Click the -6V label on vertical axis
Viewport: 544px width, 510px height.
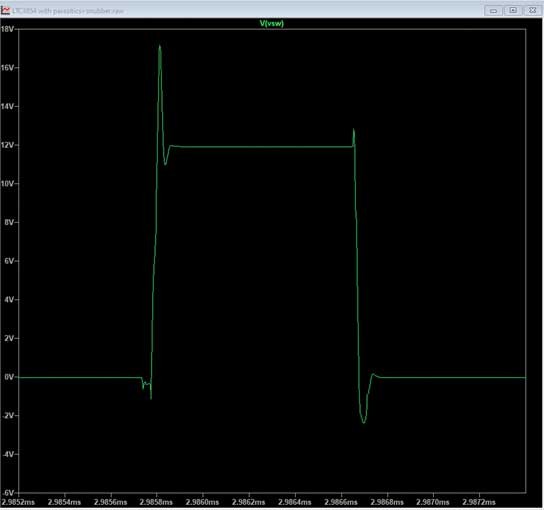coord(8,492)
